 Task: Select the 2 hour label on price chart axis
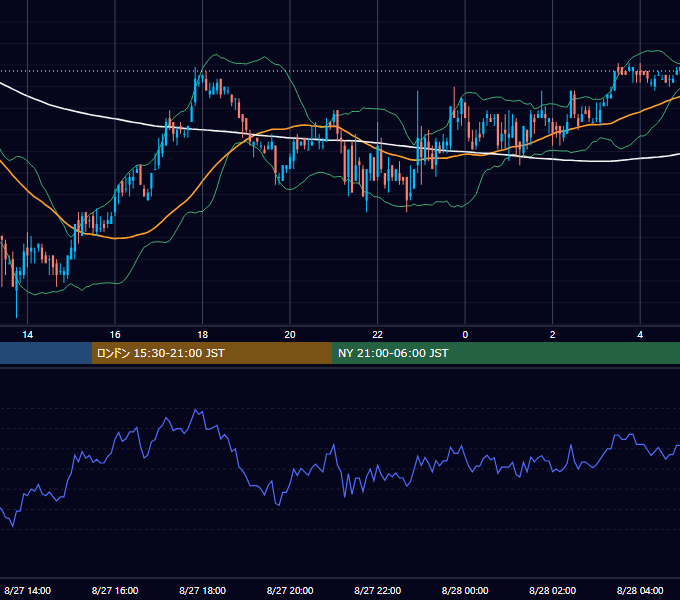point(552,335)
